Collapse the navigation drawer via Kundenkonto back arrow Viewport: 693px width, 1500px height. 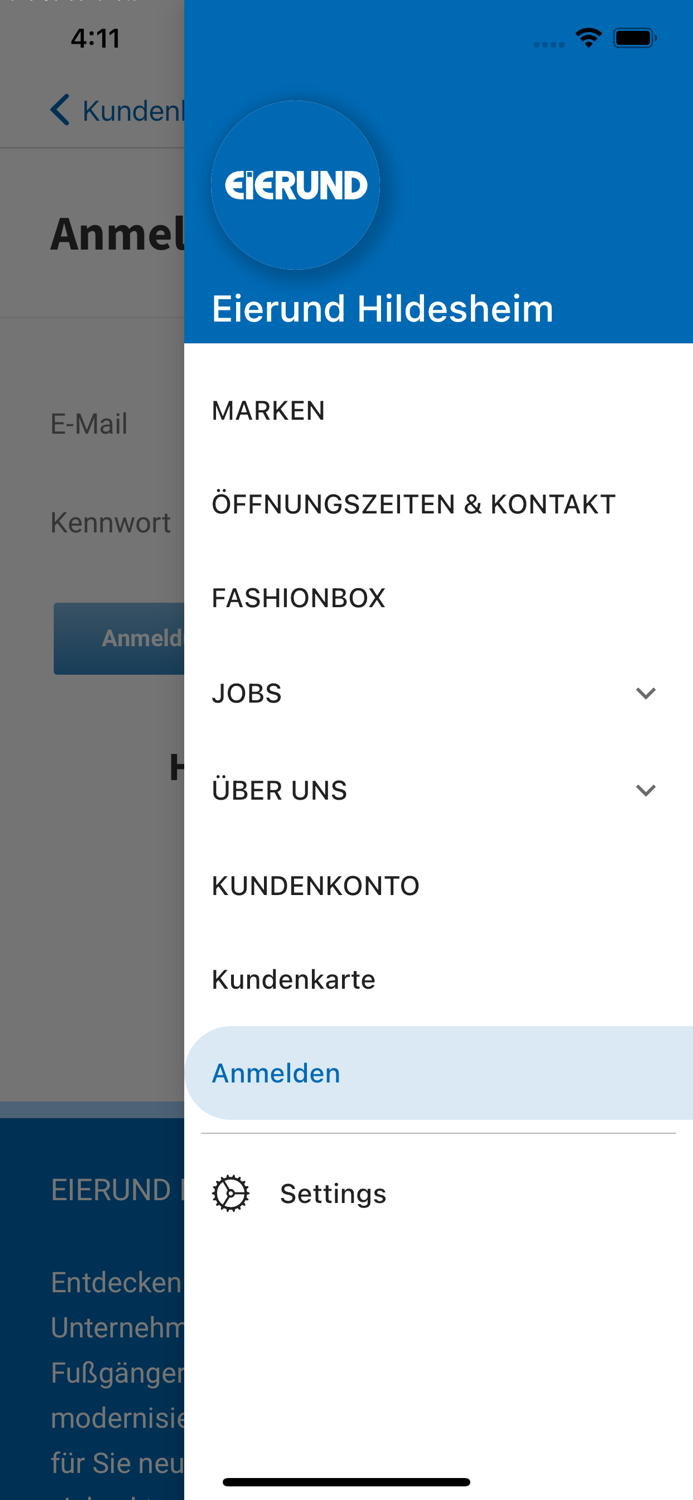pyautogui.click(x=59, y=109)
